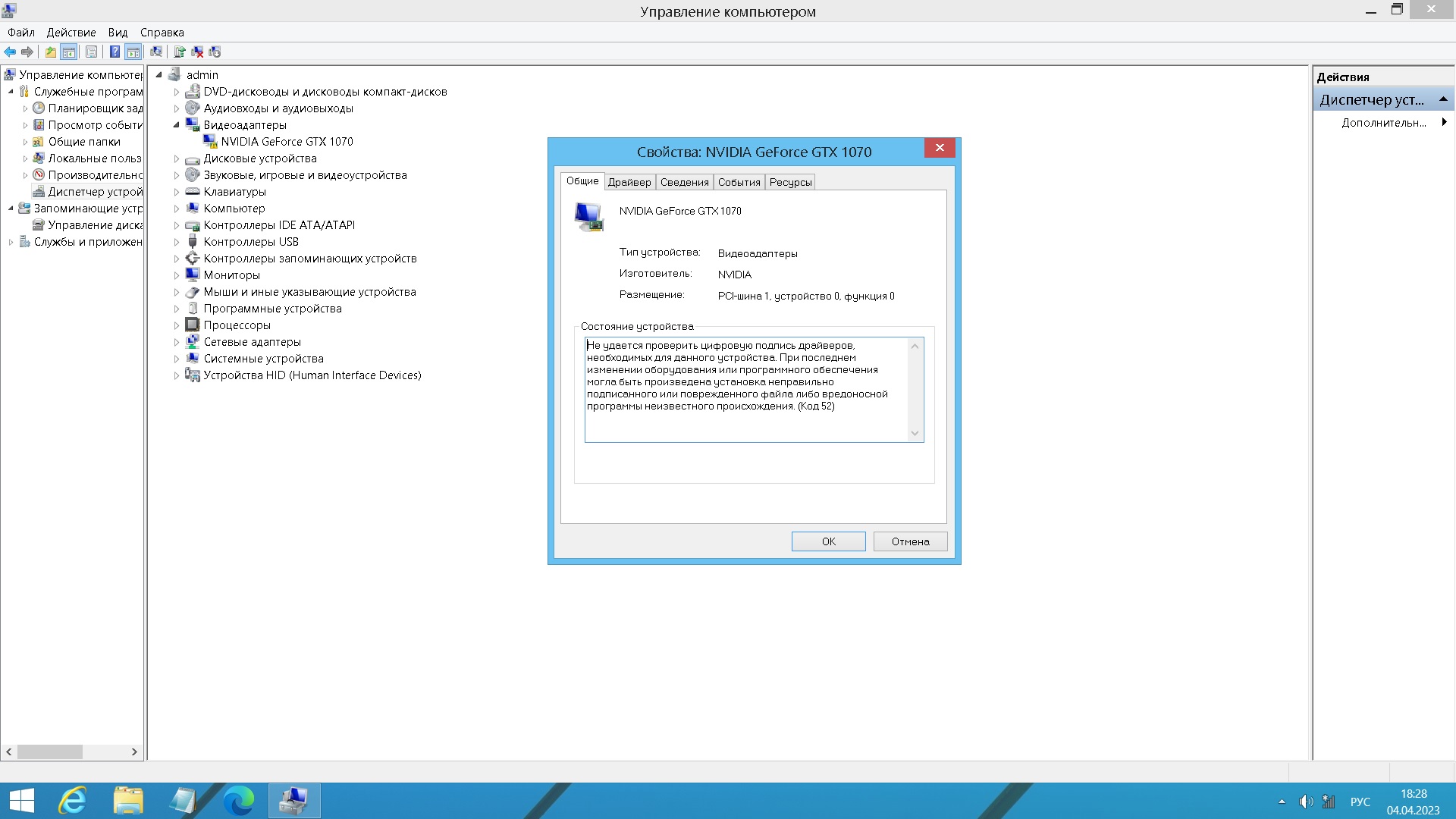Click the Disable device toolbar icon

[215, 52]
